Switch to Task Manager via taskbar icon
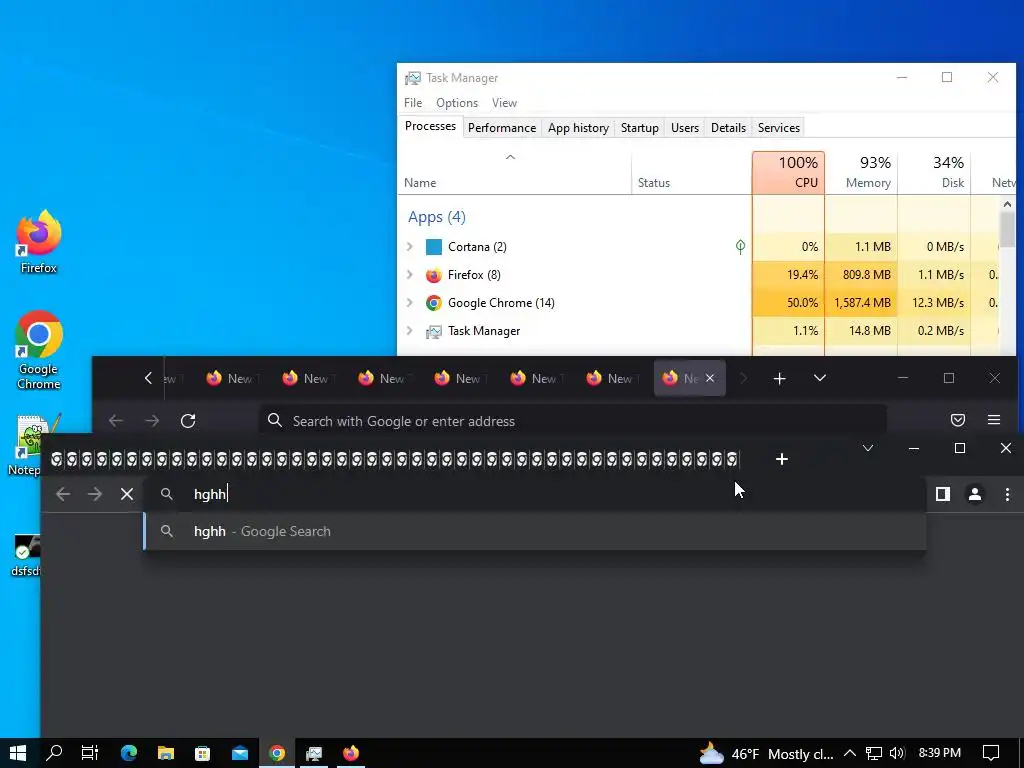Viewport: 1024px width, 768px height. pyautogui.click(x=314, y=753)
